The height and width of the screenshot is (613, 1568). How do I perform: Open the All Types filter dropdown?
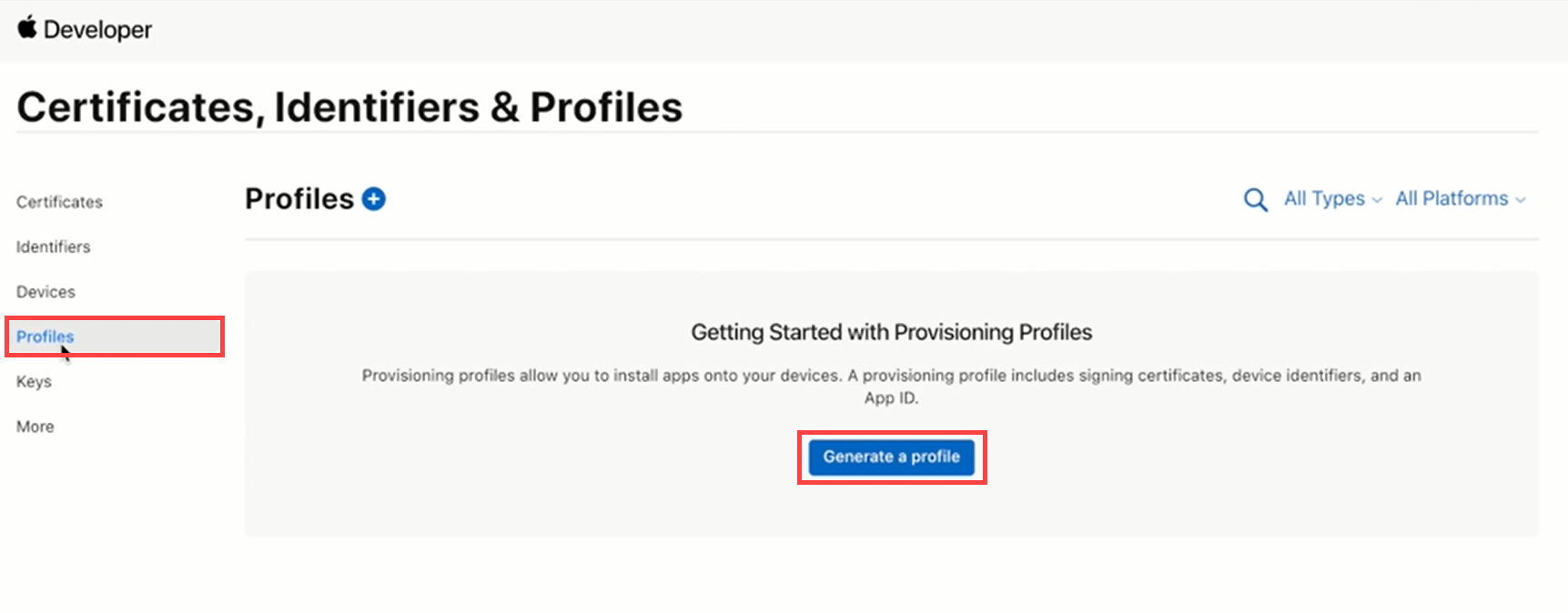pyautogui.click(x=1324, y=198)
